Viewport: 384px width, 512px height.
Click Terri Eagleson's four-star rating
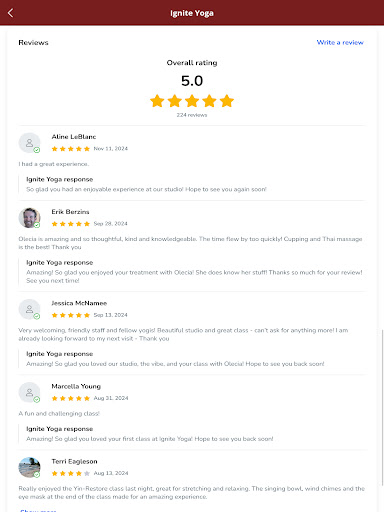coord(71,473)
